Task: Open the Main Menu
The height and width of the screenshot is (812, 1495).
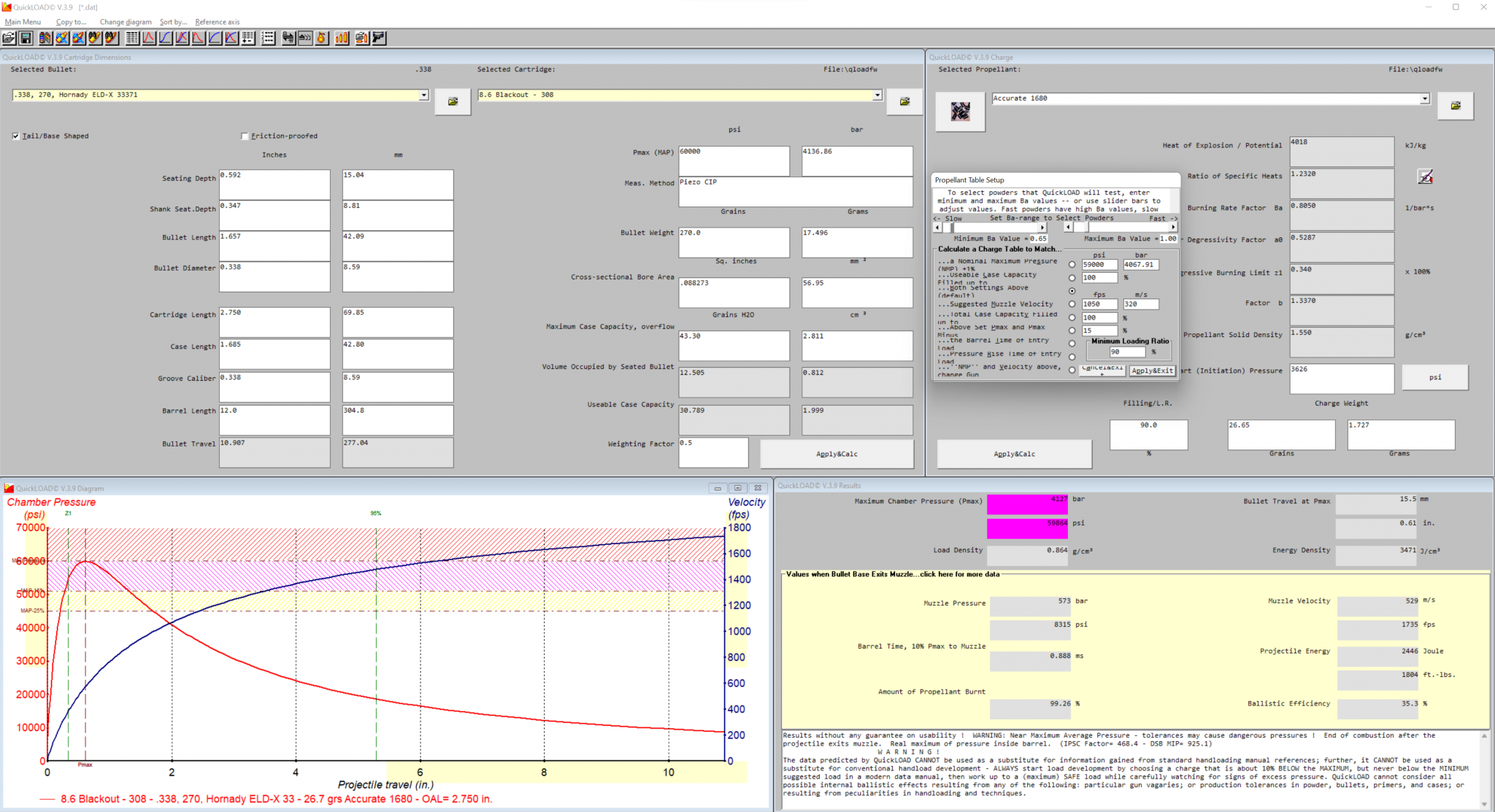Action: (23, 22)
